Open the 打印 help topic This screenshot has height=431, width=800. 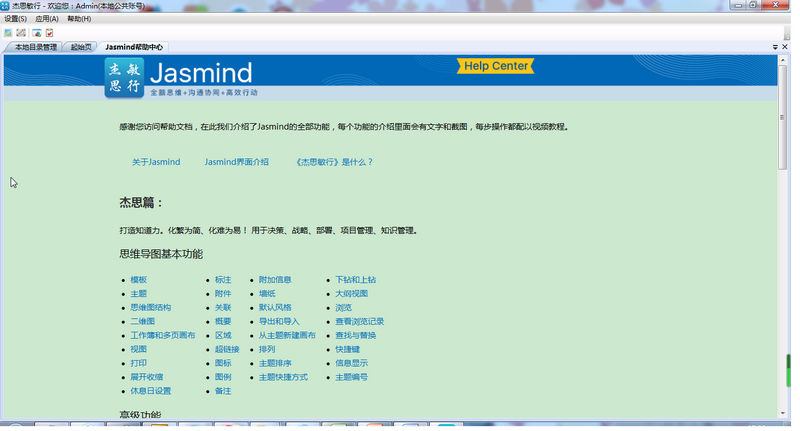tap(139, 363)
